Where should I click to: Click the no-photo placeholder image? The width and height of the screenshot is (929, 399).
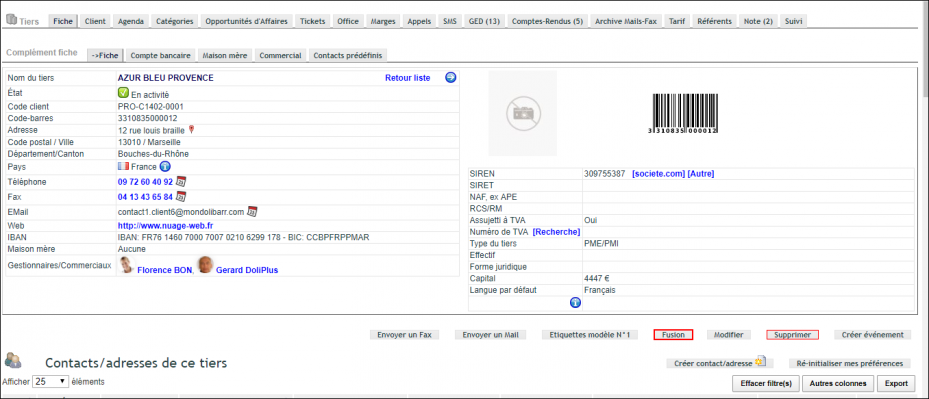pos(522,113)
